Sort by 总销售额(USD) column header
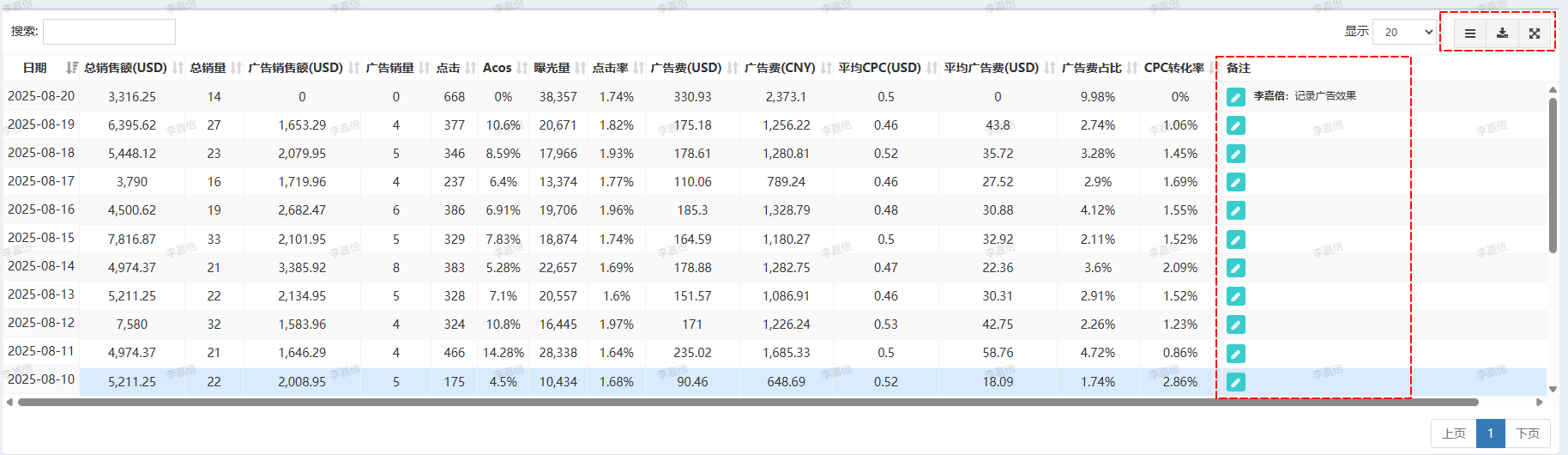1568x455 pixels. (x=125, y=68)
